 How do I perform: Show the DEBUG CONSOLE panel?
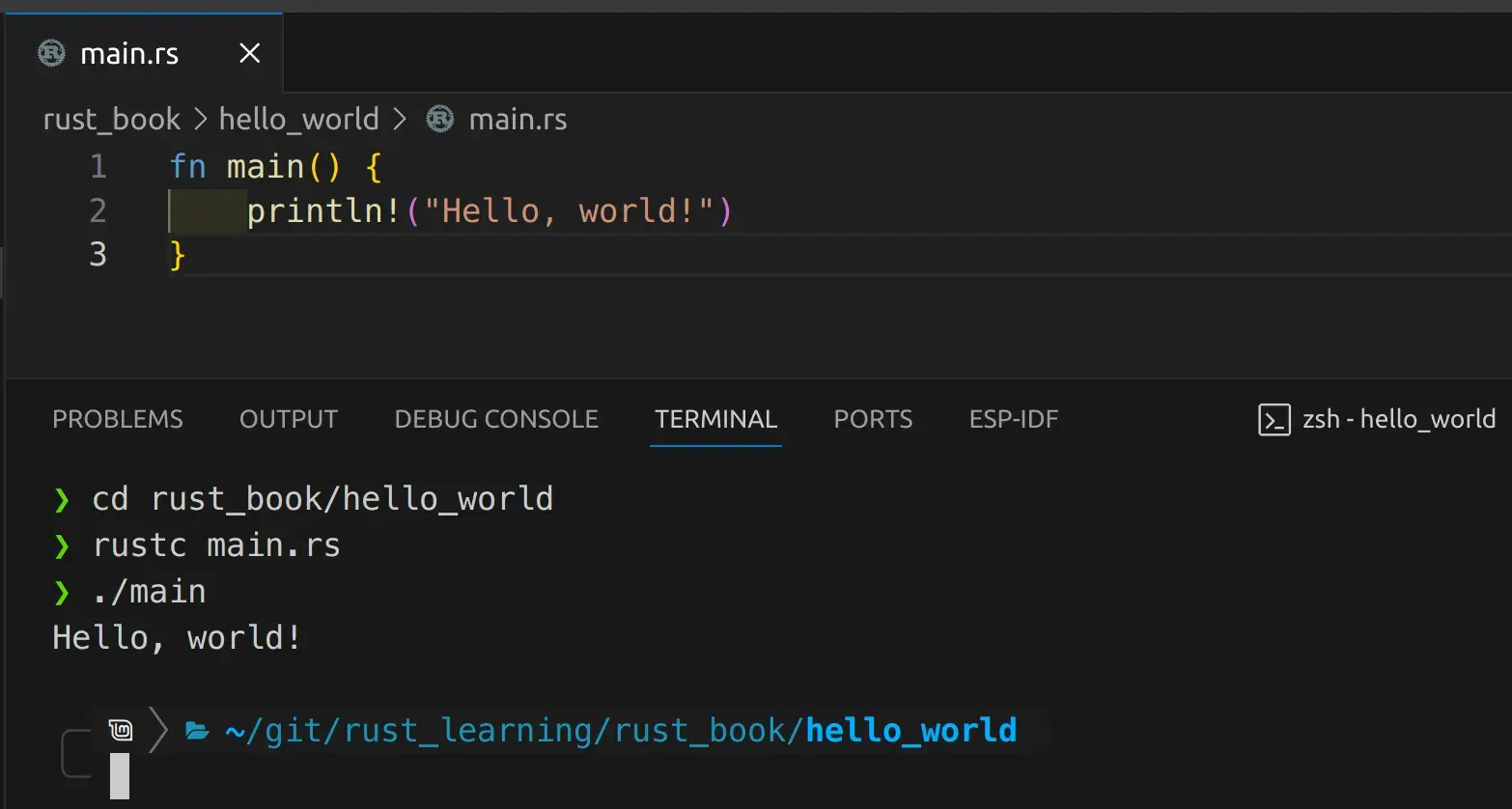[x=496, y=419]
